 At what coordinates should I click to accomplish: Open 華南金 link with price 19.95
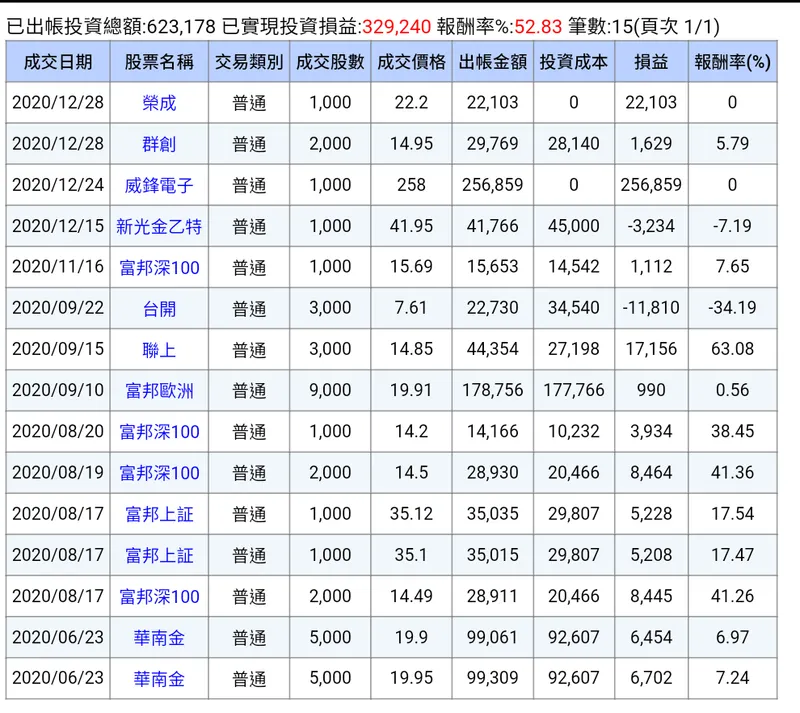(159, 678)
